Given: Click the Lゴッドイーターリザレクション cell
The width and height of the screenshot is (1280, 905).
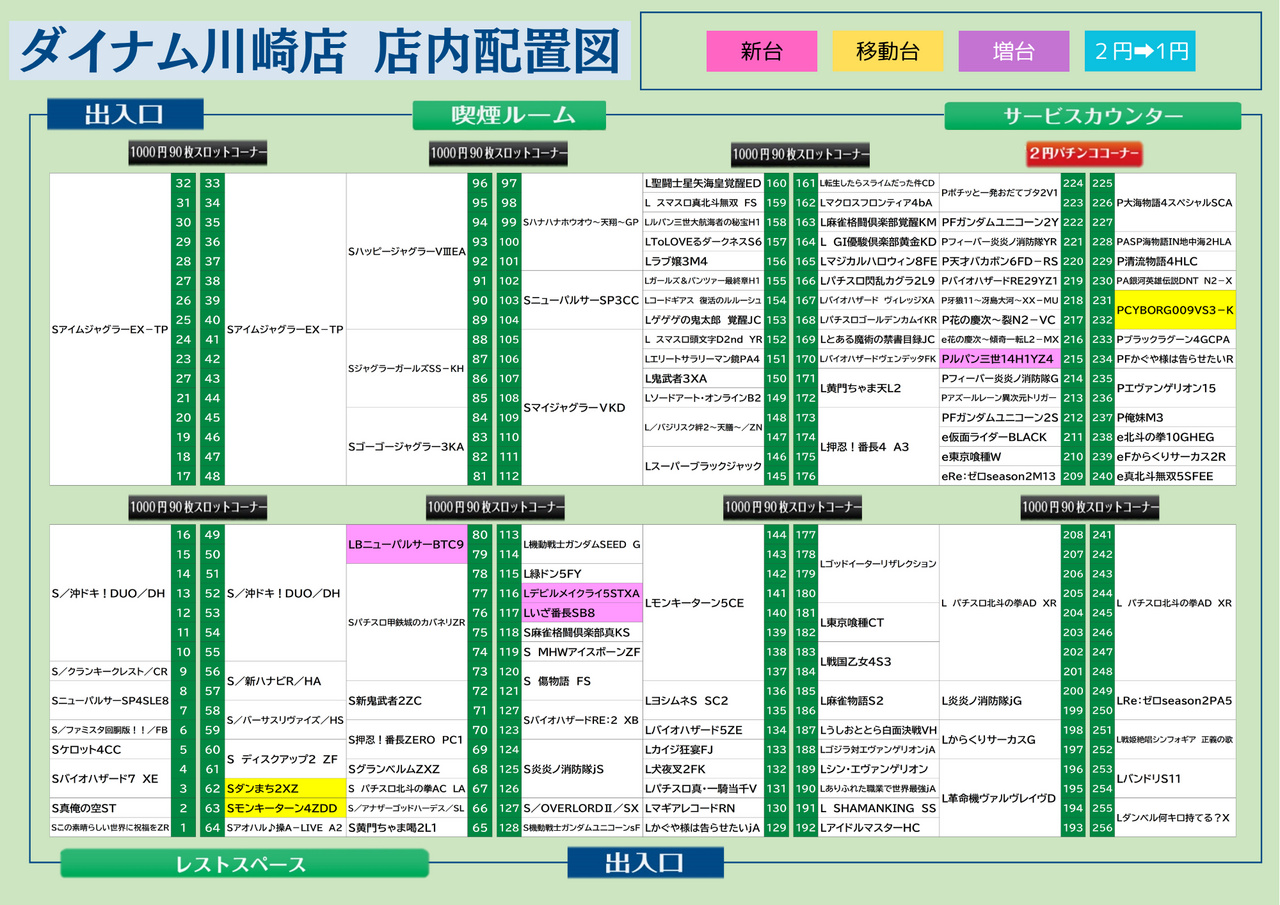Looking at the screenshot, I should [x=879, y=564].
